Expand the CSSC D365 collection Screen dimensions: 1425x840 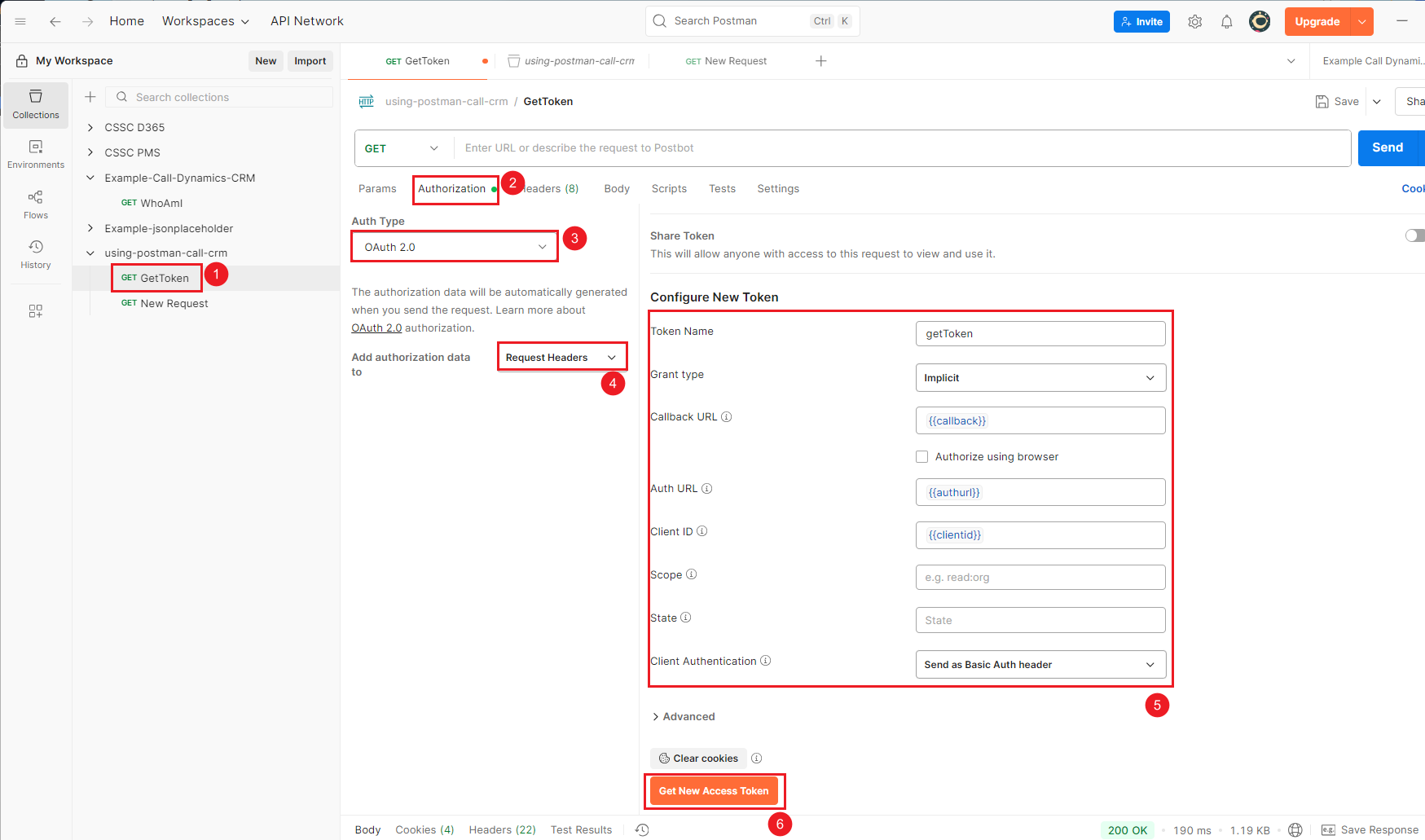[90, 128]
